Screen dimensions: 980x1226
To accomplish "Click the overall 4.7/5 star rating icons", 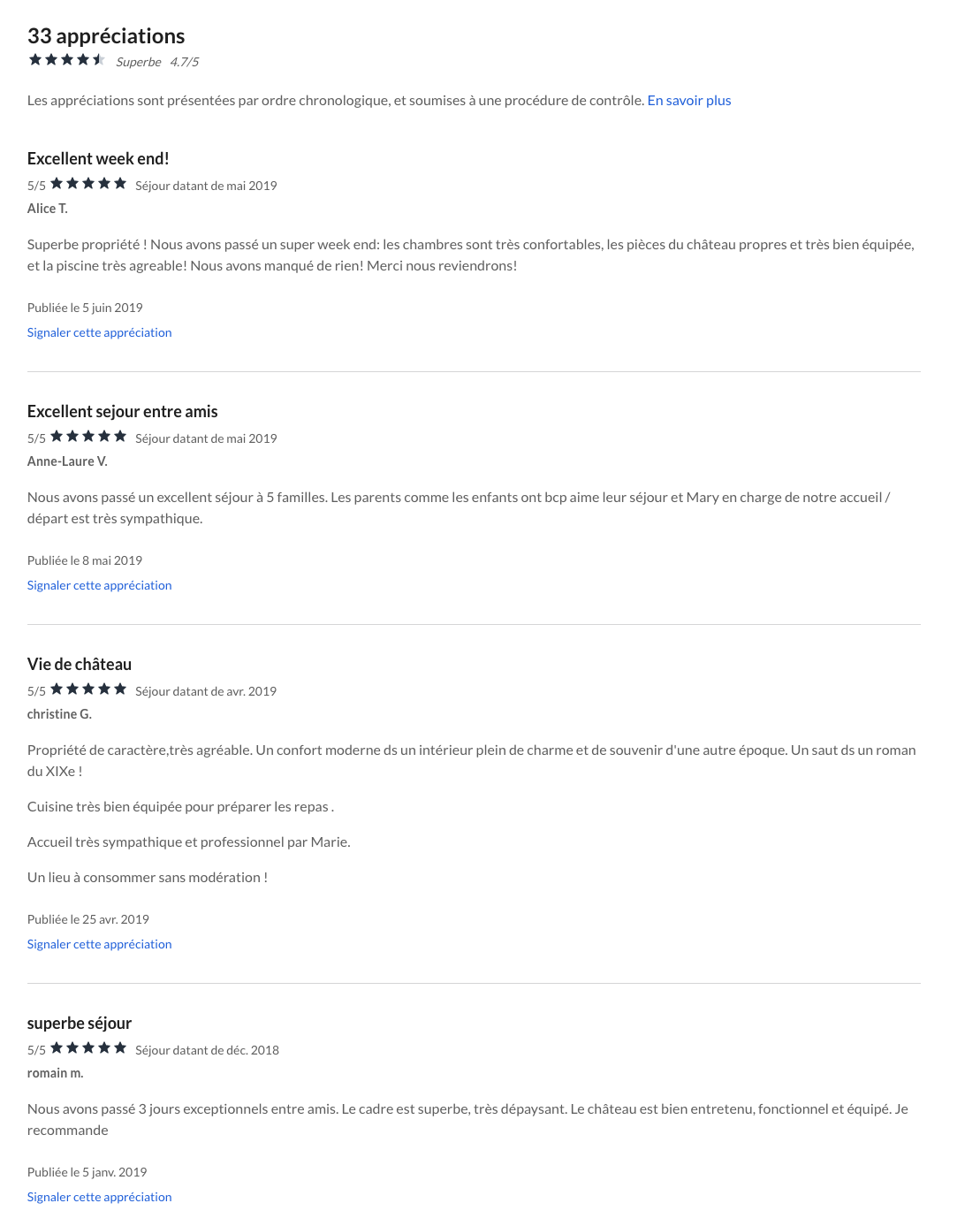I will [66, 60].
